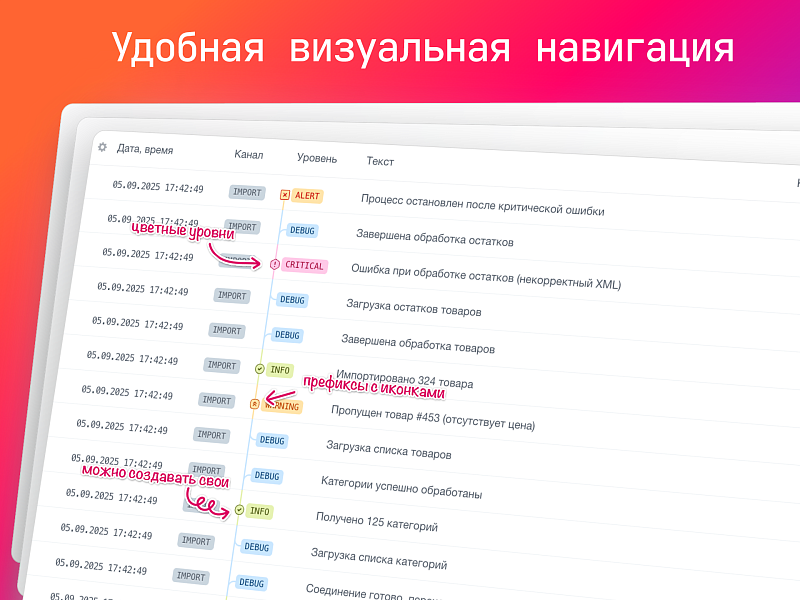The image size is (800, 600).
Task: Sort by the 'Дата, время' column header
Action: point(148,151)
